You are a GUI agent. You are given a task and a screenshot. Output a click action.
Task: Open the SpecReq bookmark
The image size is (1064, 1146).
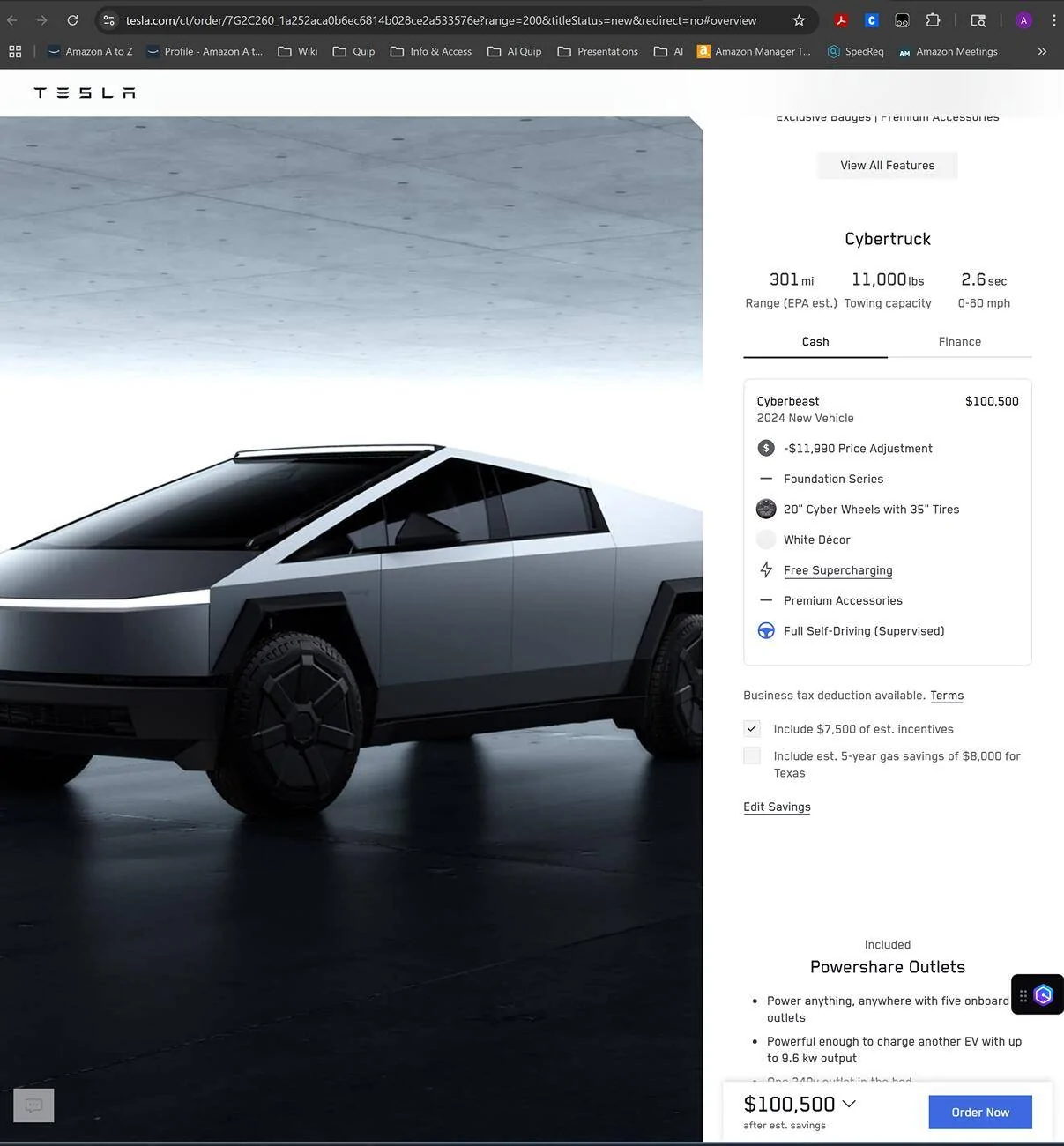[x=855, y=51]
